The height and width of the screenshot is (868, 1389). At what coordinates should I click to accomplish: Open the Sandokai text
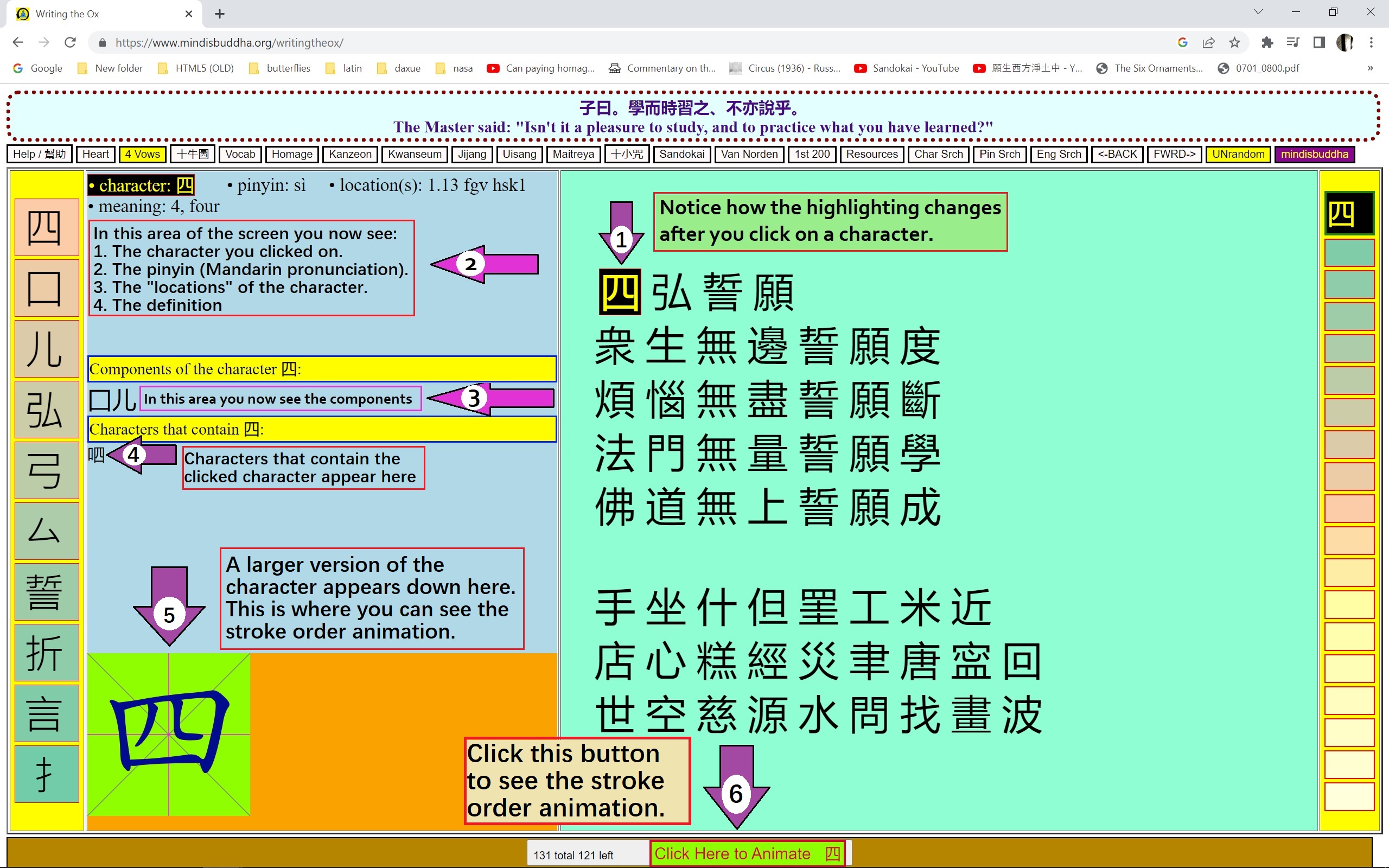[682, 155]
